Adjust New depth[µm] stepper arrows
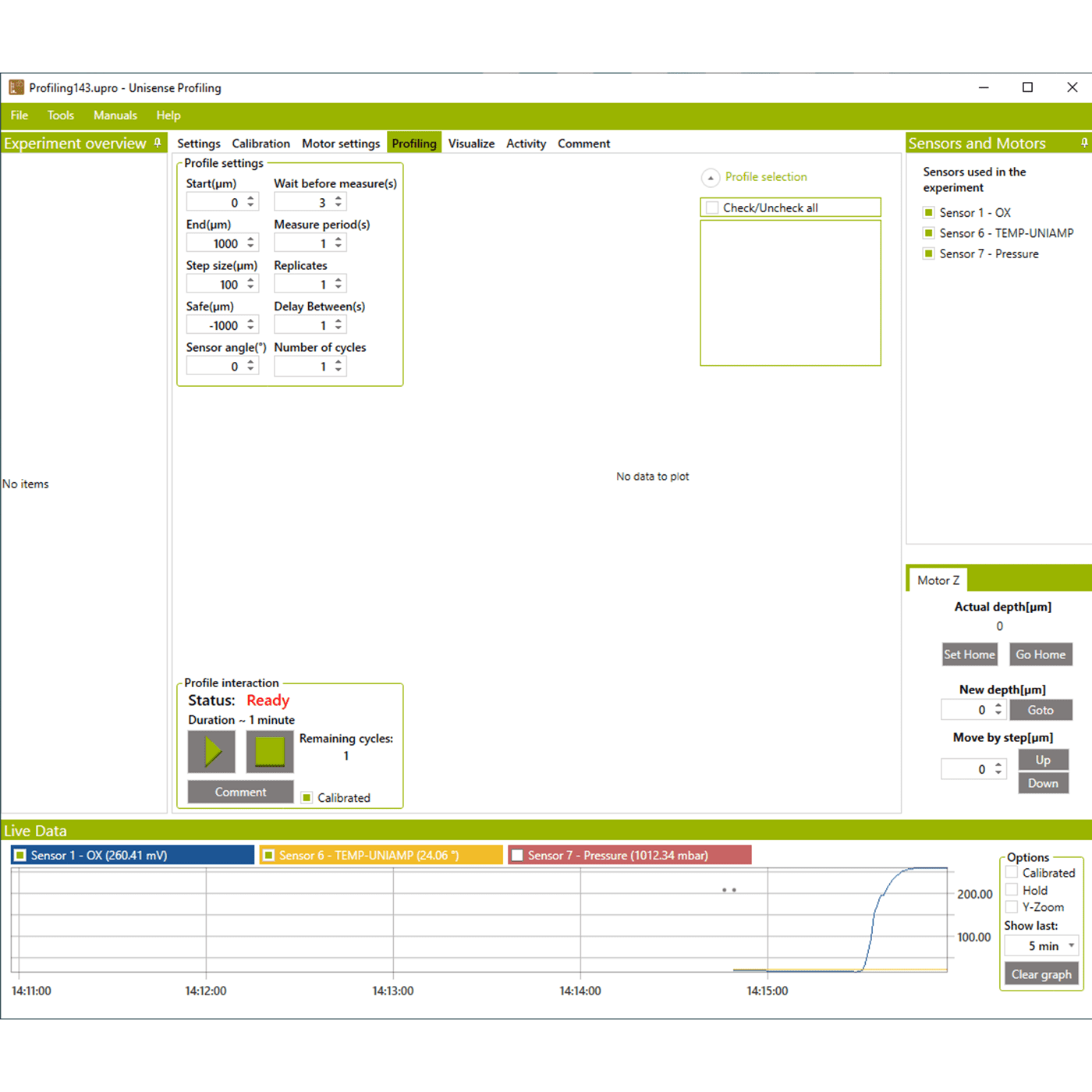Viewport: 1092px width, 1092px height. [x=998, y=709]
